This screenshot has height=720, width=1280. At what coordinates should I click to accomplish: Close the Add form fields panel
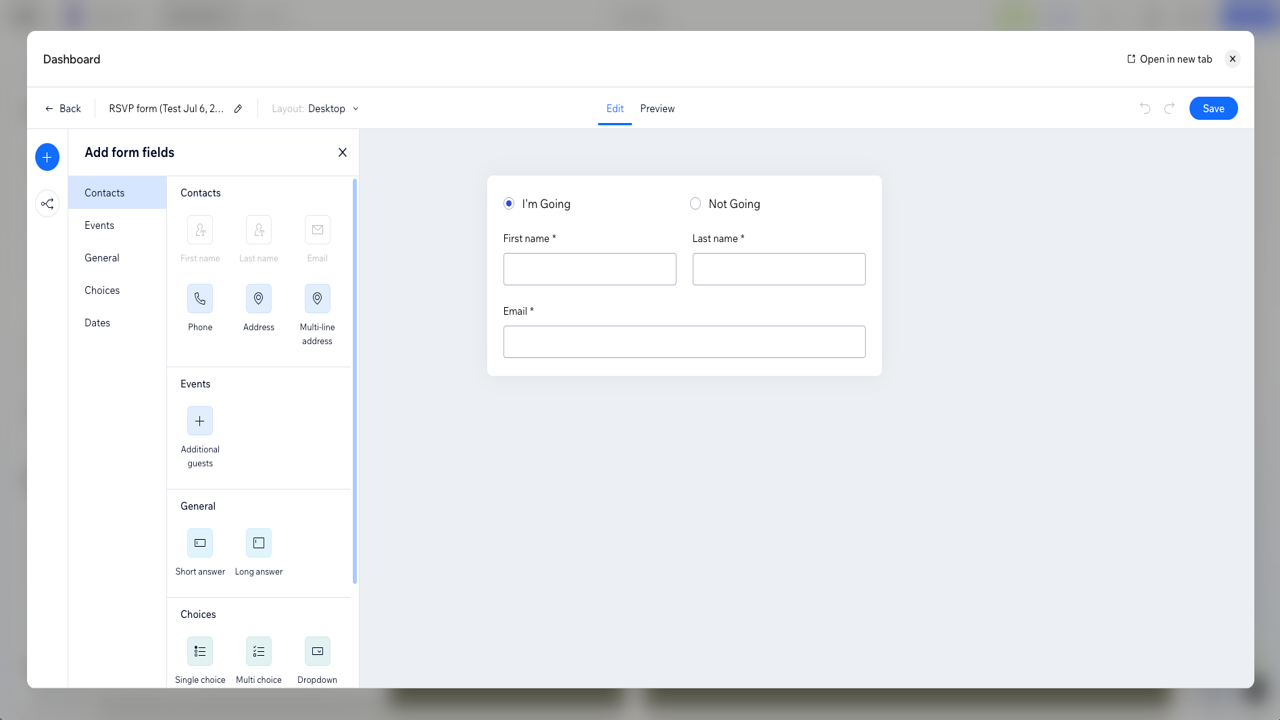[x=342, y=152]
